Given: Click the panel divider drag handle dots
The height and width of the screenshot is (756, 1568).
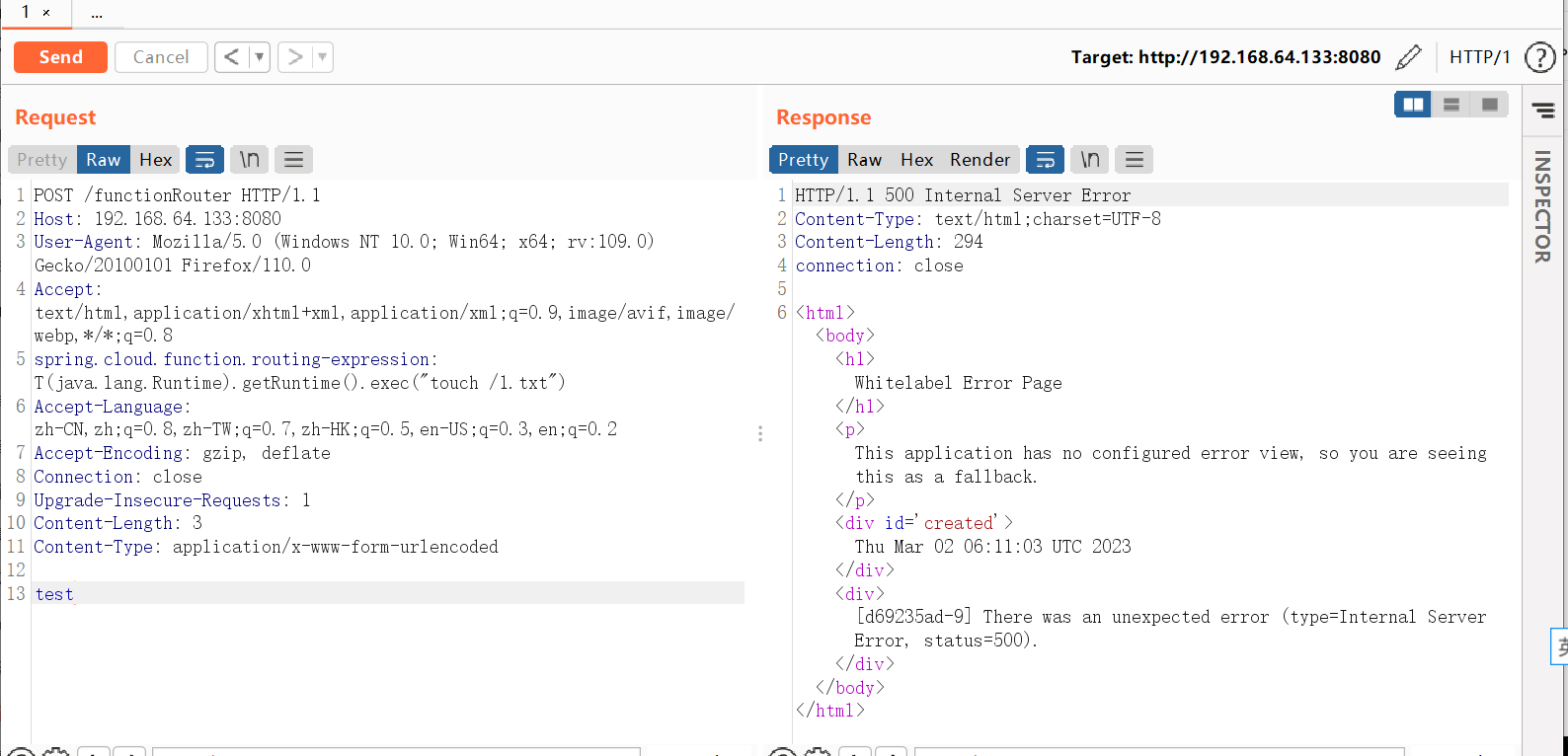Looking at the screenshot, I should coord(760,433).
